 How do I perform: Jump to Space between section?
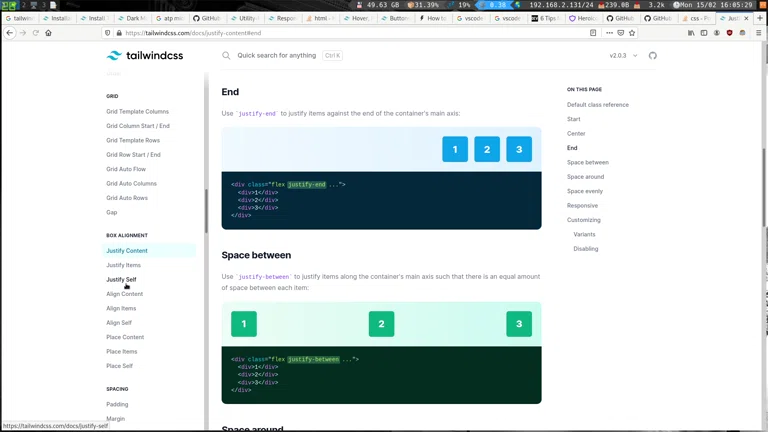(x=588, y=163)
